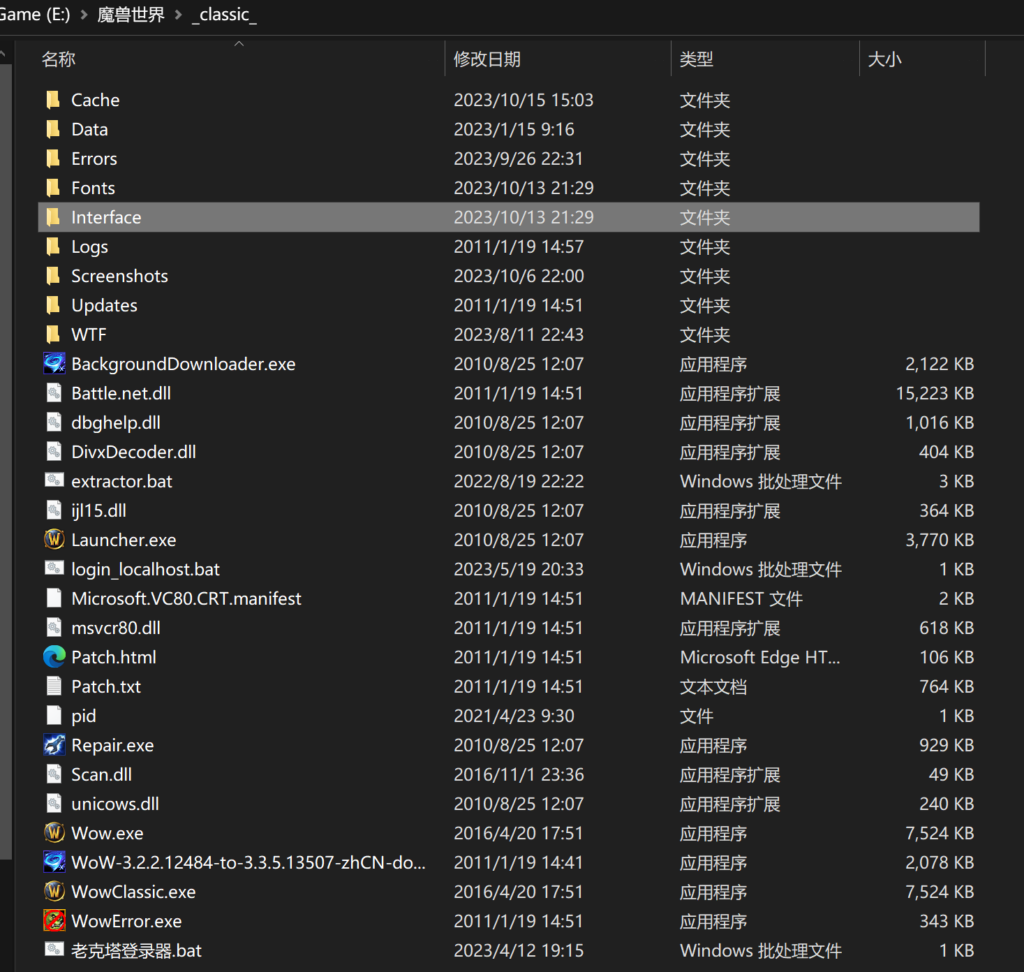Click the login_localhost.bat file icon
Viewport: 1024px width, 972px height.
[x=54, y=568]
